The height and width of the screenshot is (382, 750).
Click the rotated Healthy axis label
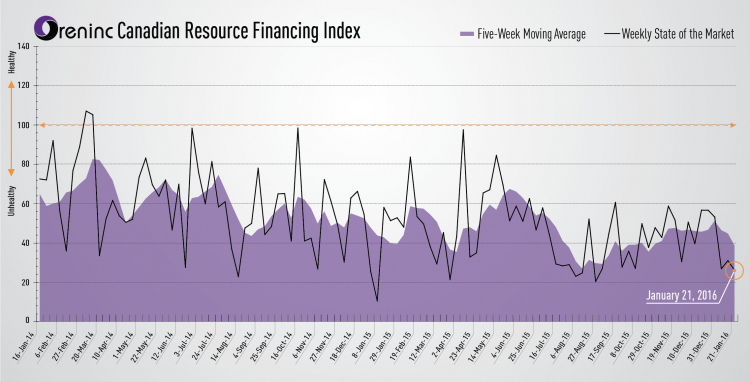click(x=11, y=62)
